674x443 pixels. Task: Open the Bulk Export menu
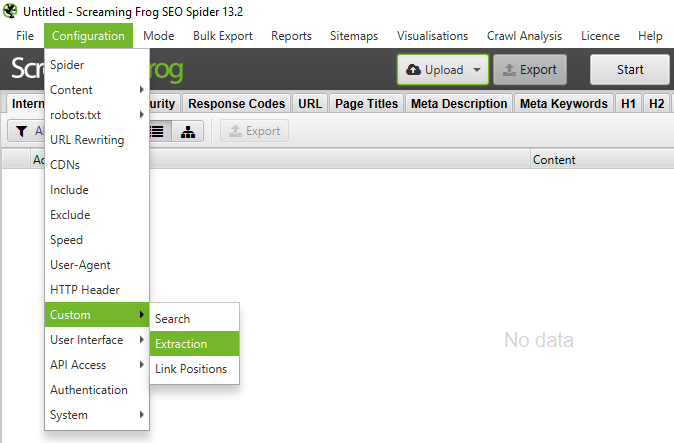[x=223, y=36]
